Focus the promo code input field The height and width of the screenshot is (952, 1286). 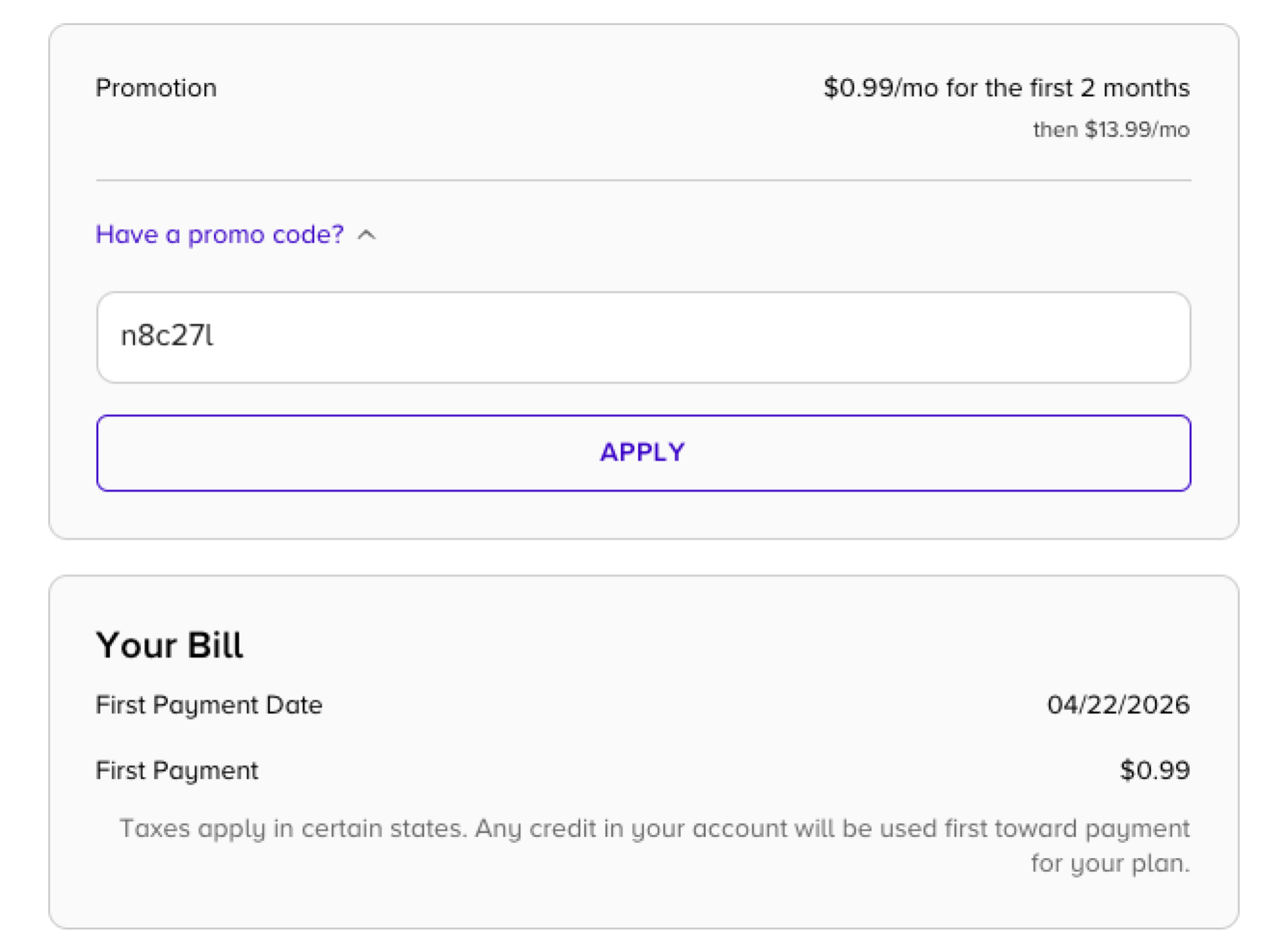point(643,337)
